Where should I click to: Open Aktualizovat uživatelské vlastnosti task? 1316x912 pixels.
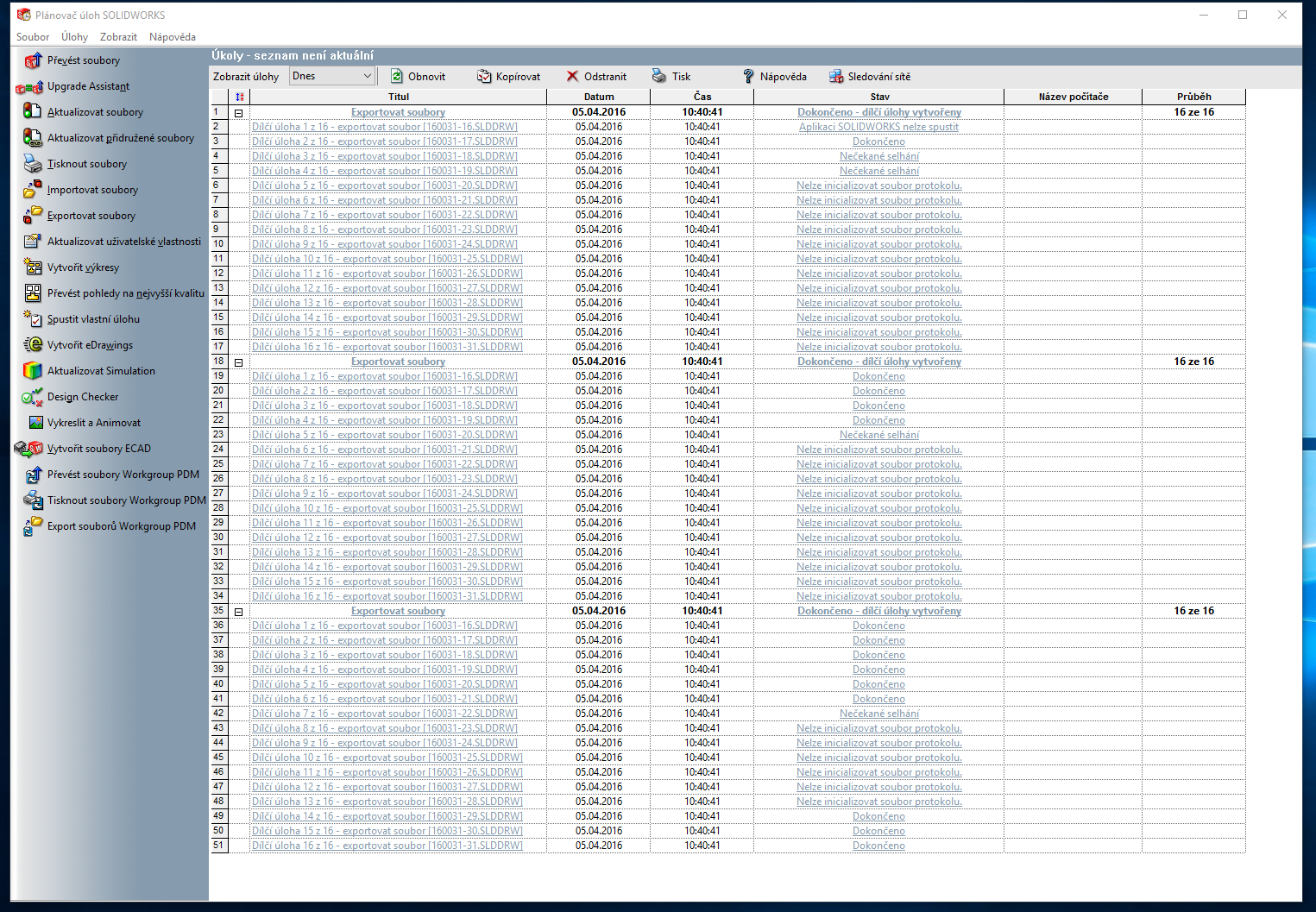point(124,242)
